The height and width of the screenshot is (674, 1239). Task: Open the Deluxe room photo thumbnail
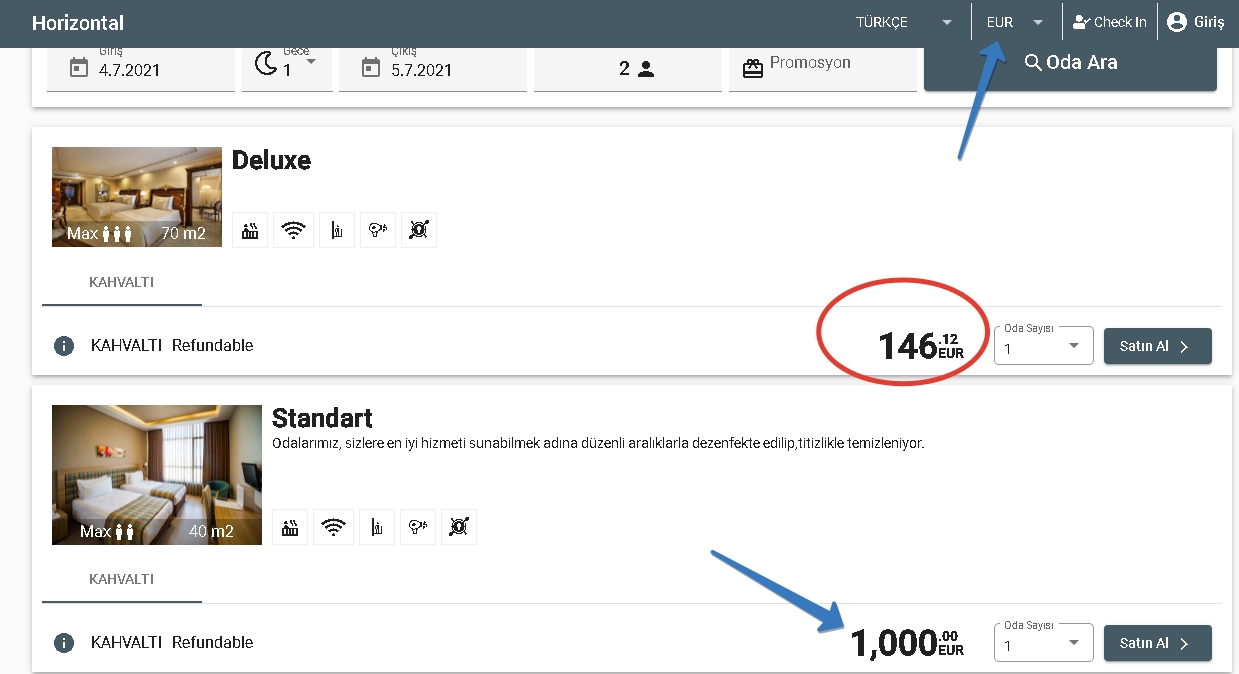(x=137, y=197)
